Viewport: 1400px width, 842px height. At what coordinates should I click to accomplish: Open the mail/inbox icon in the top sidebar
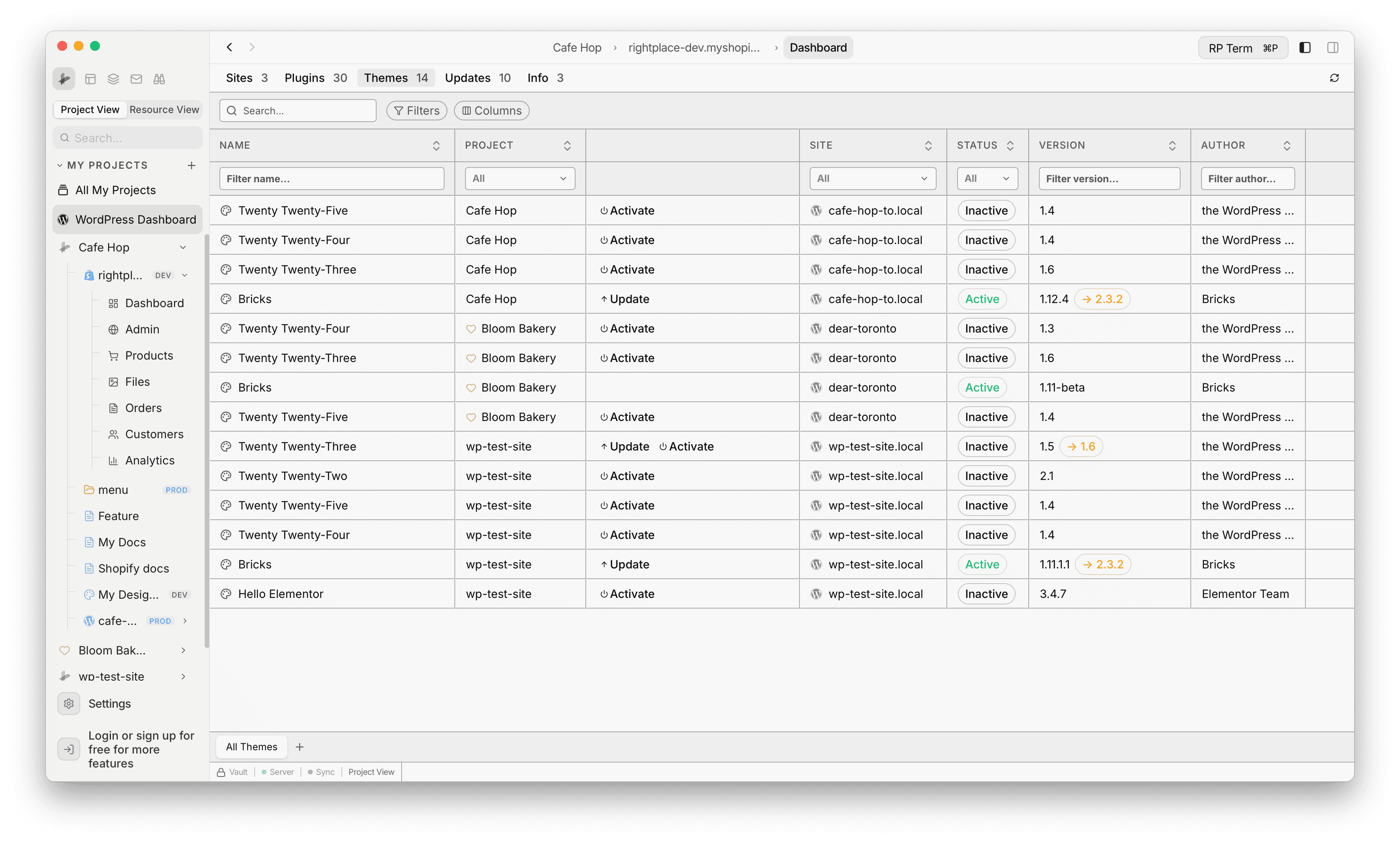click(135, 79)
